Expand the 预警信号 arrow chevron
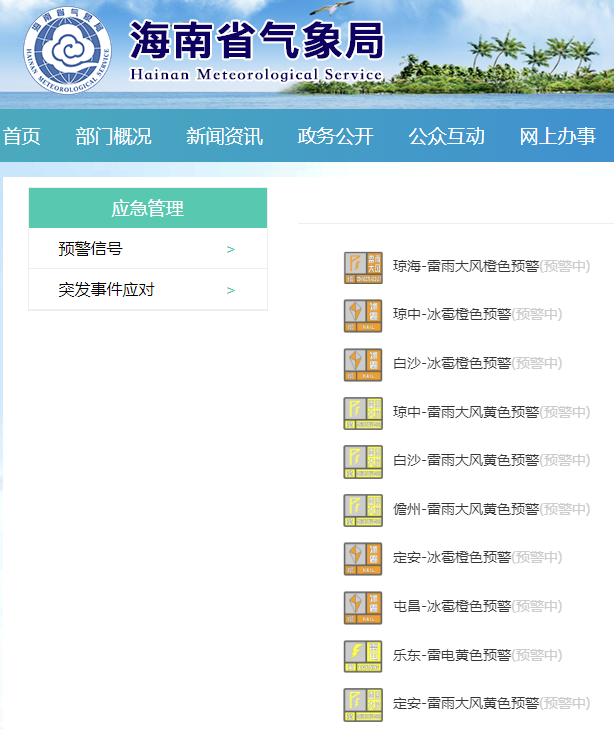This screenshot has width=614, height=729. pos(231,250)
